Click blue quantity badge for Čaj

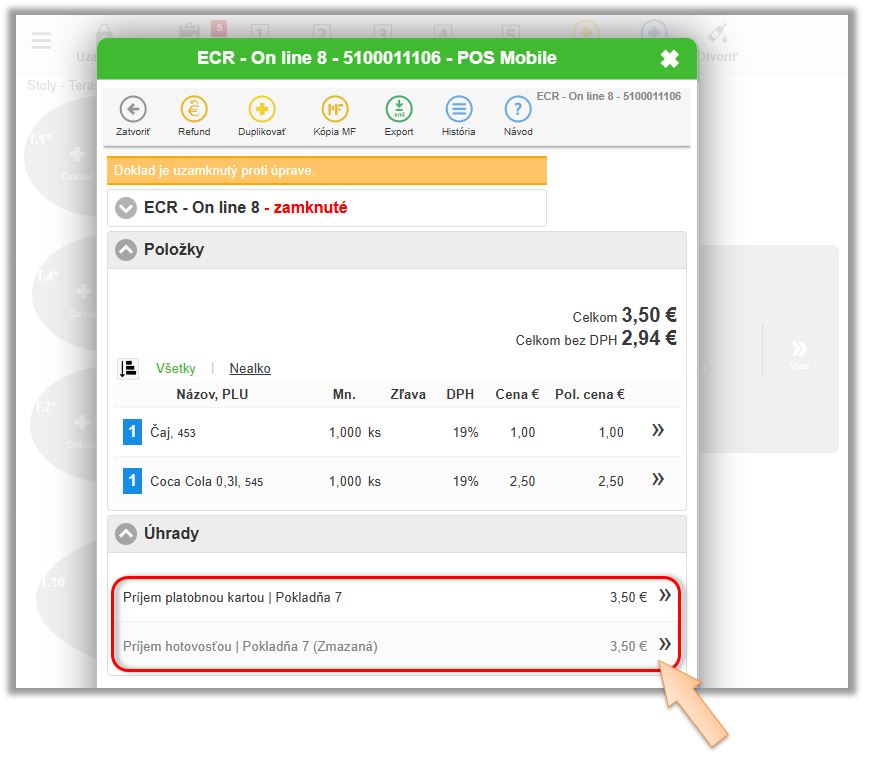[x=132, y=432]
